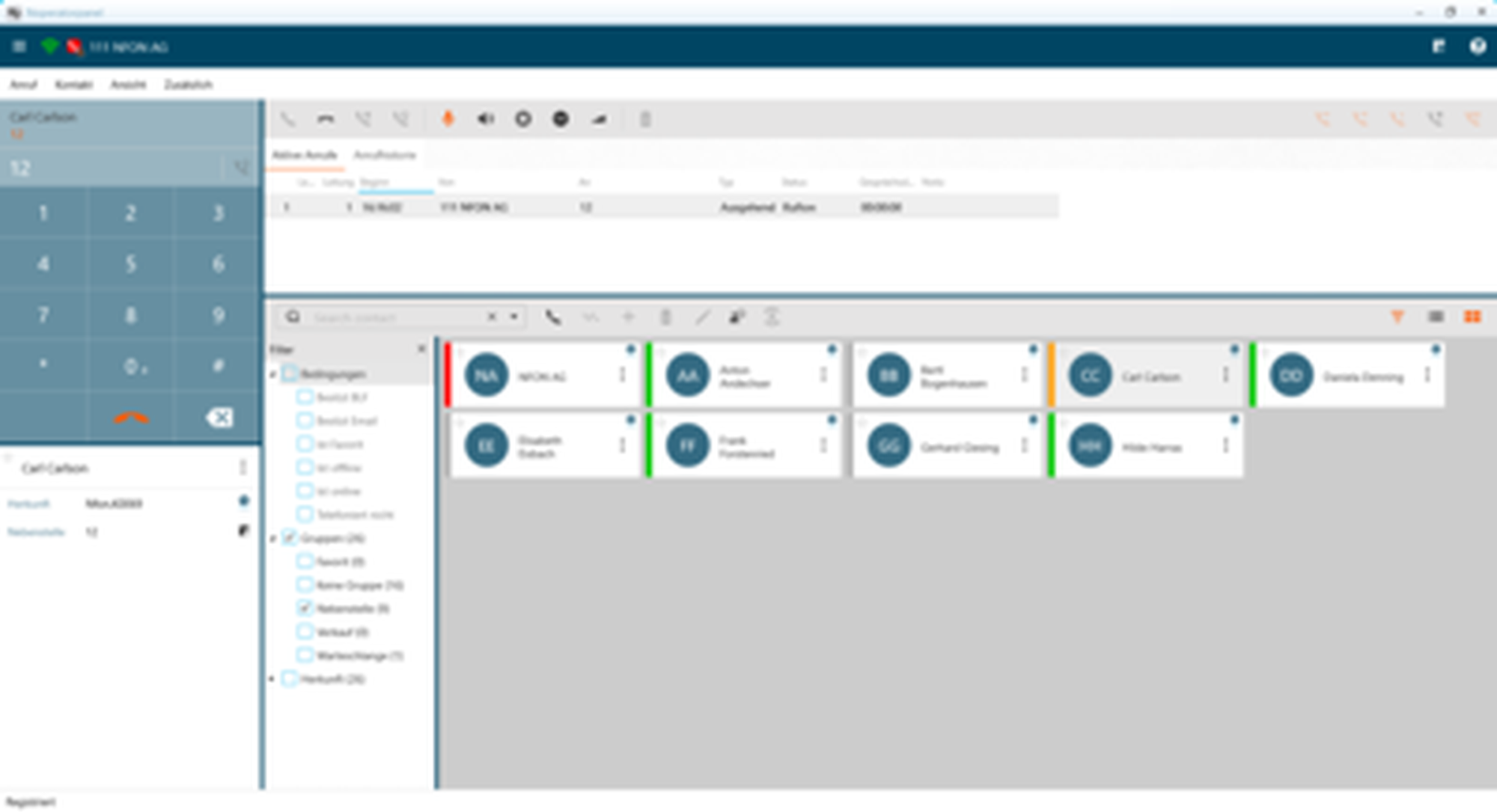Open the Ansicht menu
The image size is (1497, 812).
[128, 85]
